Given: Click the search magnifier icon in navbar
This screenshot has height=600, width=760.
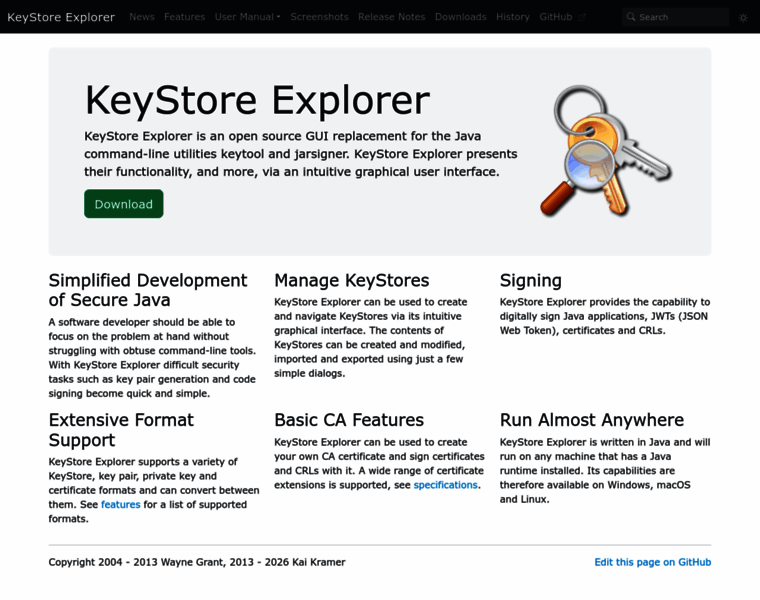Looking at the screenshot, I should point(631,17).
